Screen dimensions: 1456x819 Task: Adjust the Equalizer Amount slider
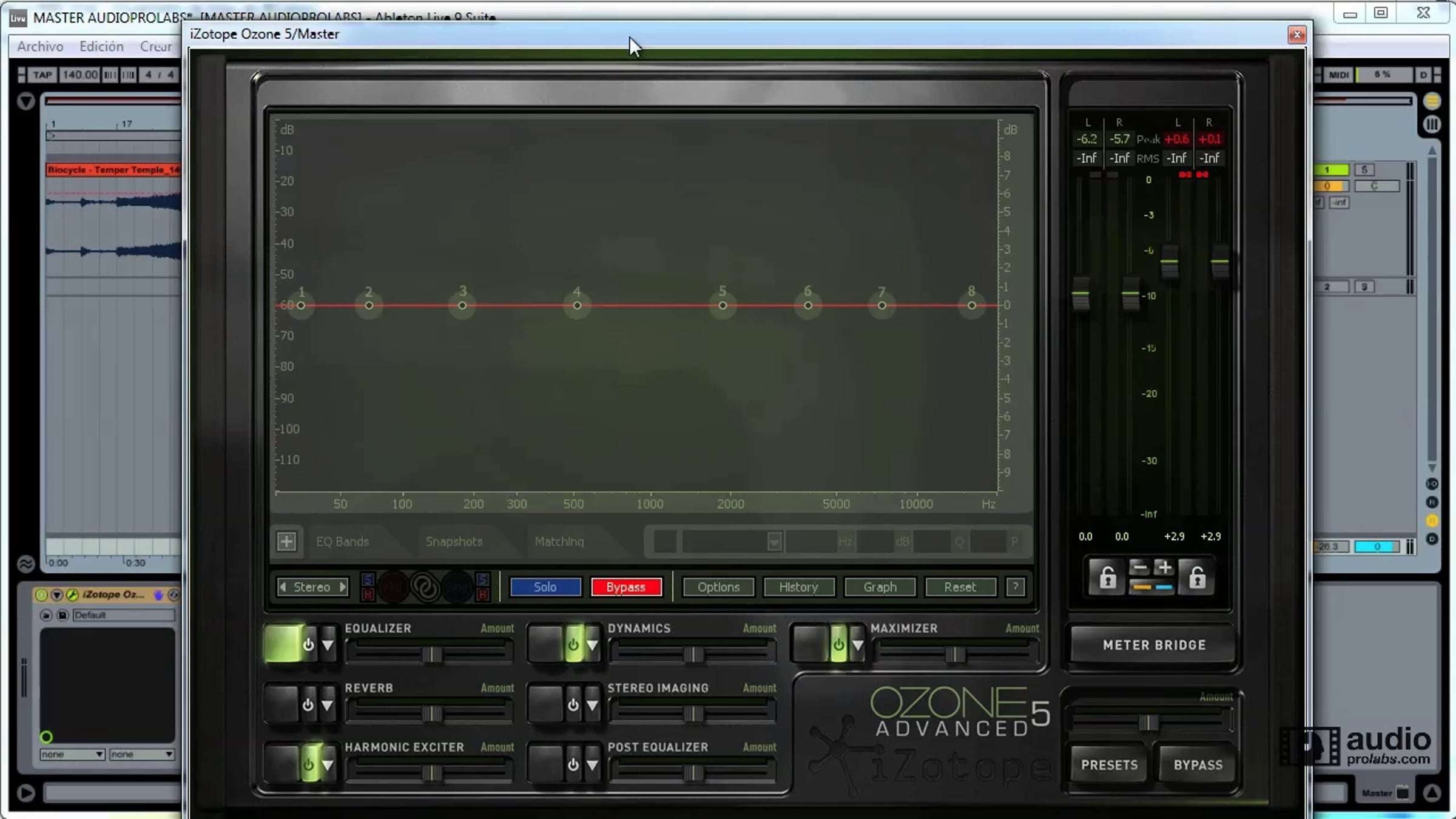click(x=432, y=655)
